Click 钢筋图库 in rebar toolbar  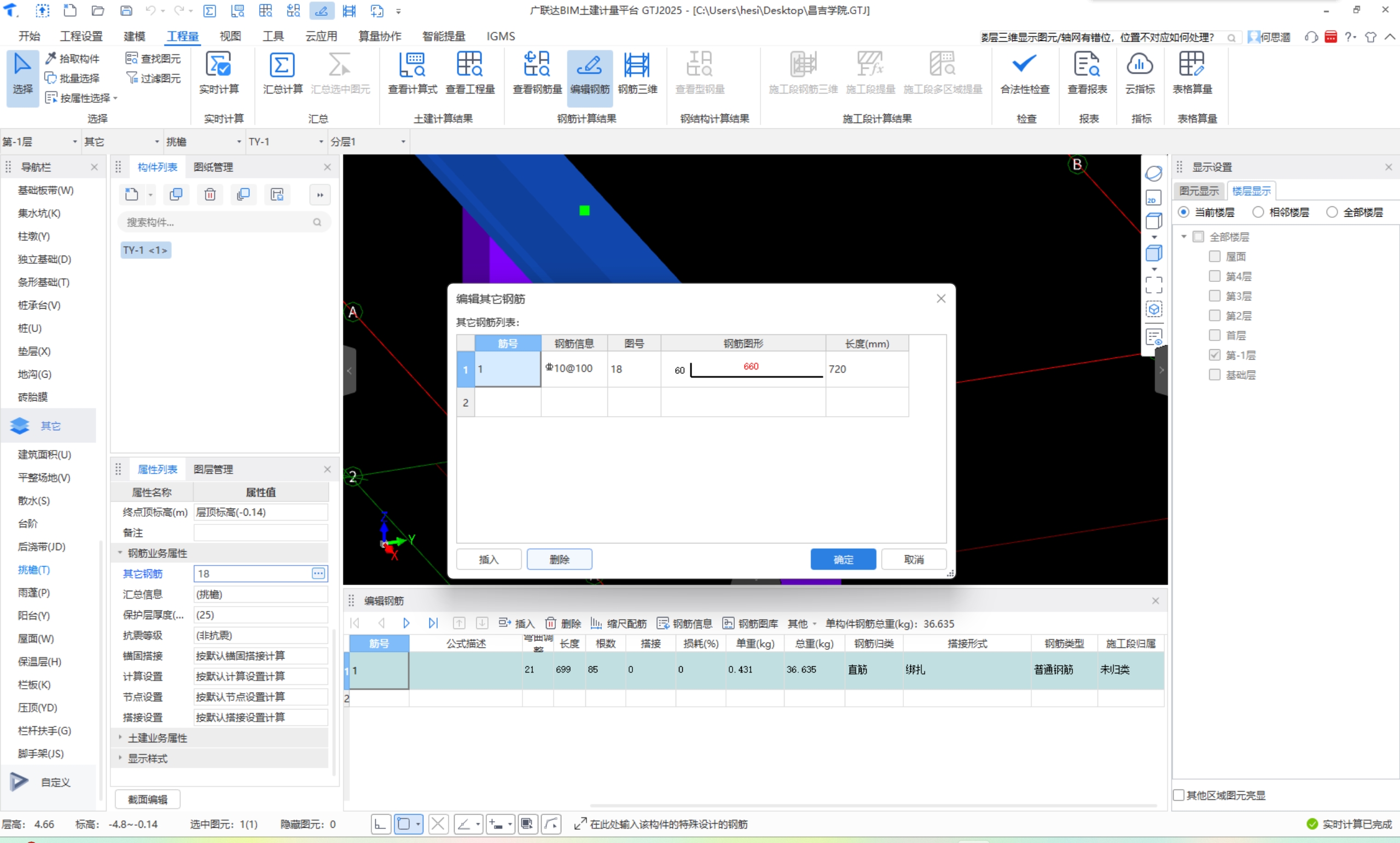tap(750, 623)
